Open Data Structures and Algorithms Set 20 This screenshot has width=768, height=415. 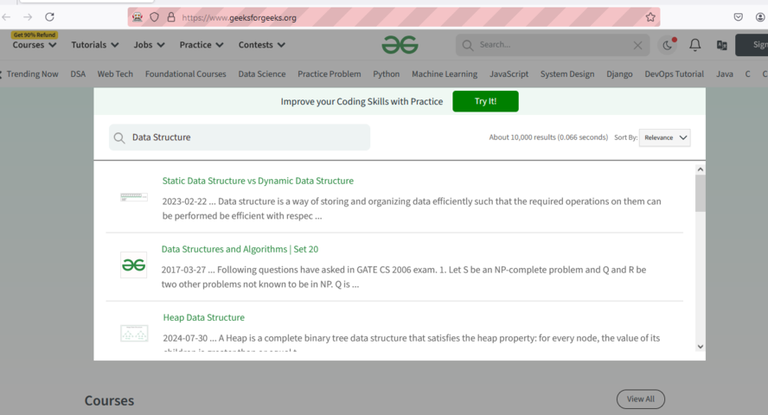(240, 249)
